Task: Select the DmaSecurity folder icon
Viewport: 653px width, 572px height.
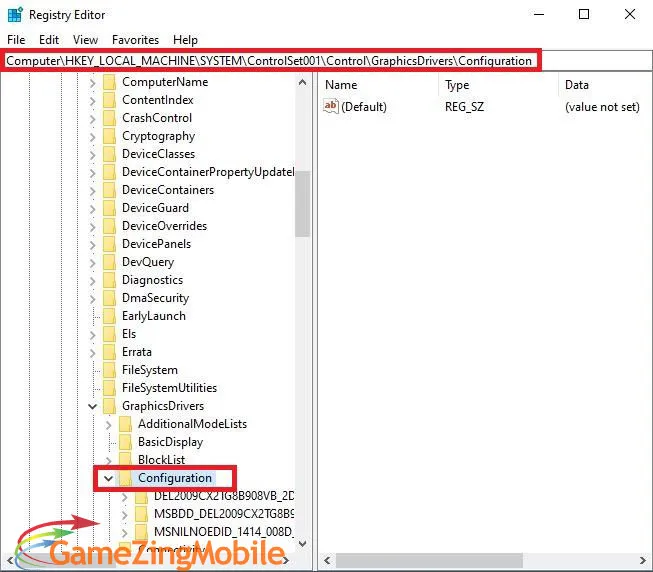Action: click(109, 298)
